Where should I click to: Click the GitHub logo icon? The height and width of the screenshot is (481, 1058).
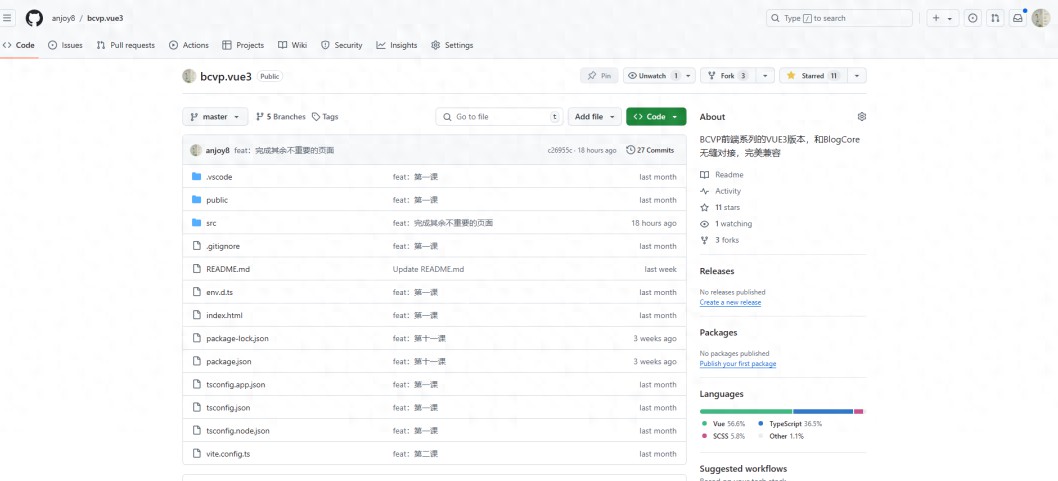[34, 18]
